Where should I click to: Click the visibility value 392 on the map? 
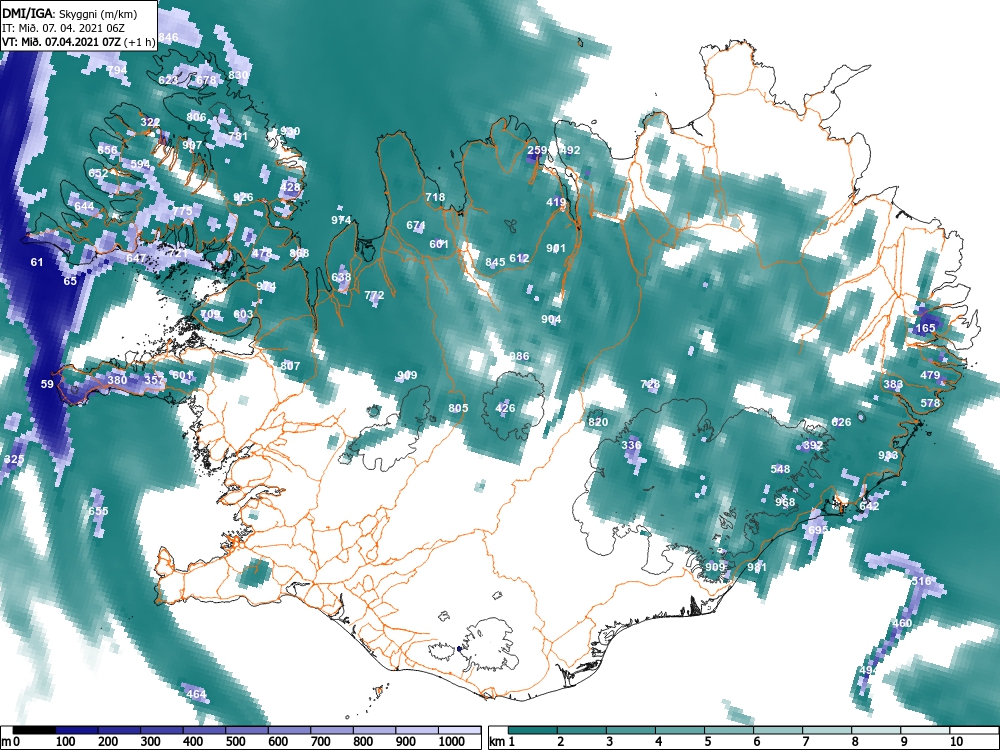813,445
